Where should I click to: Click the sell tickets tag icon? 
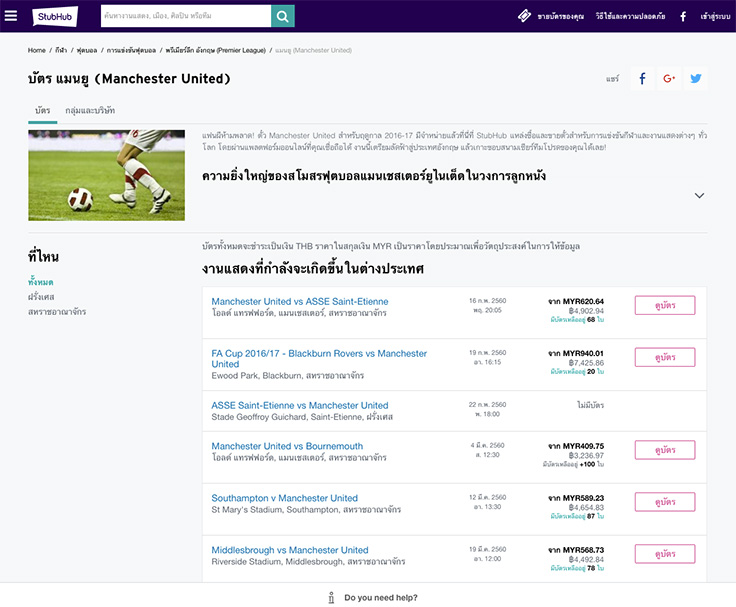524,16
